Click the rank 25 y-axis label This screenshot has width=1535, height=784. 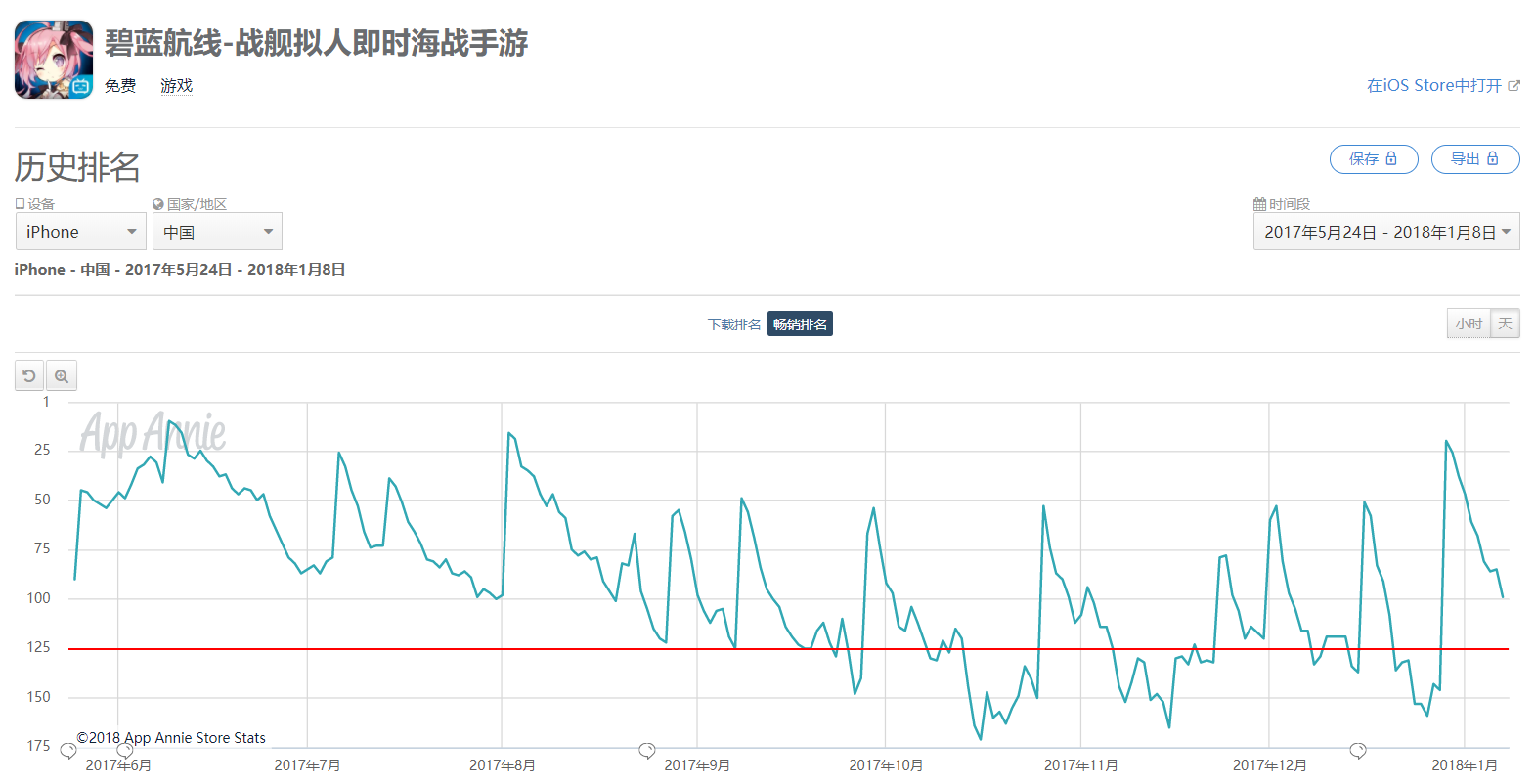[x=42, y=450]
